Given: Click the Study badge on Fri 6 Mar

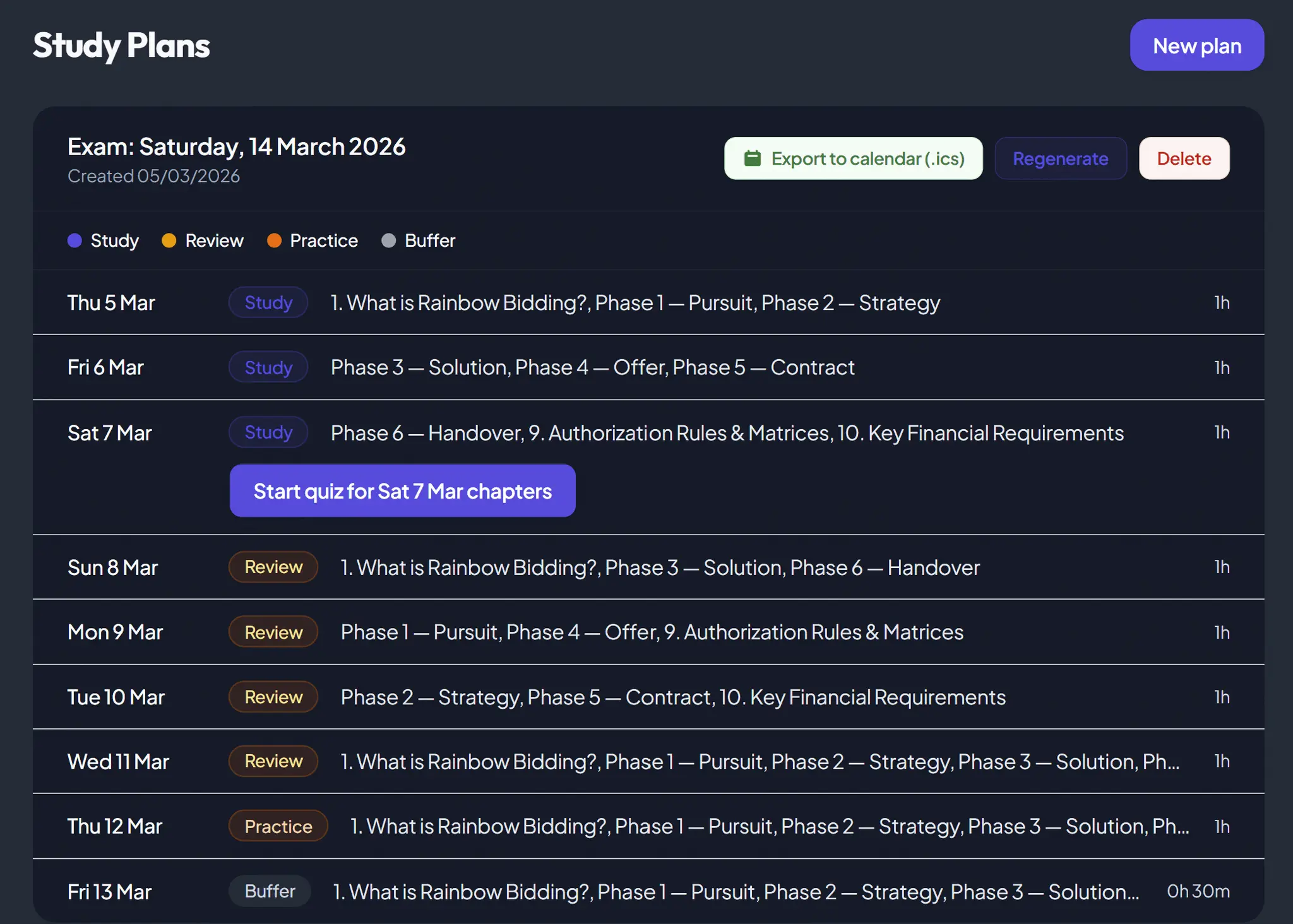Looking at the screenshot, I should pos(268,367).
